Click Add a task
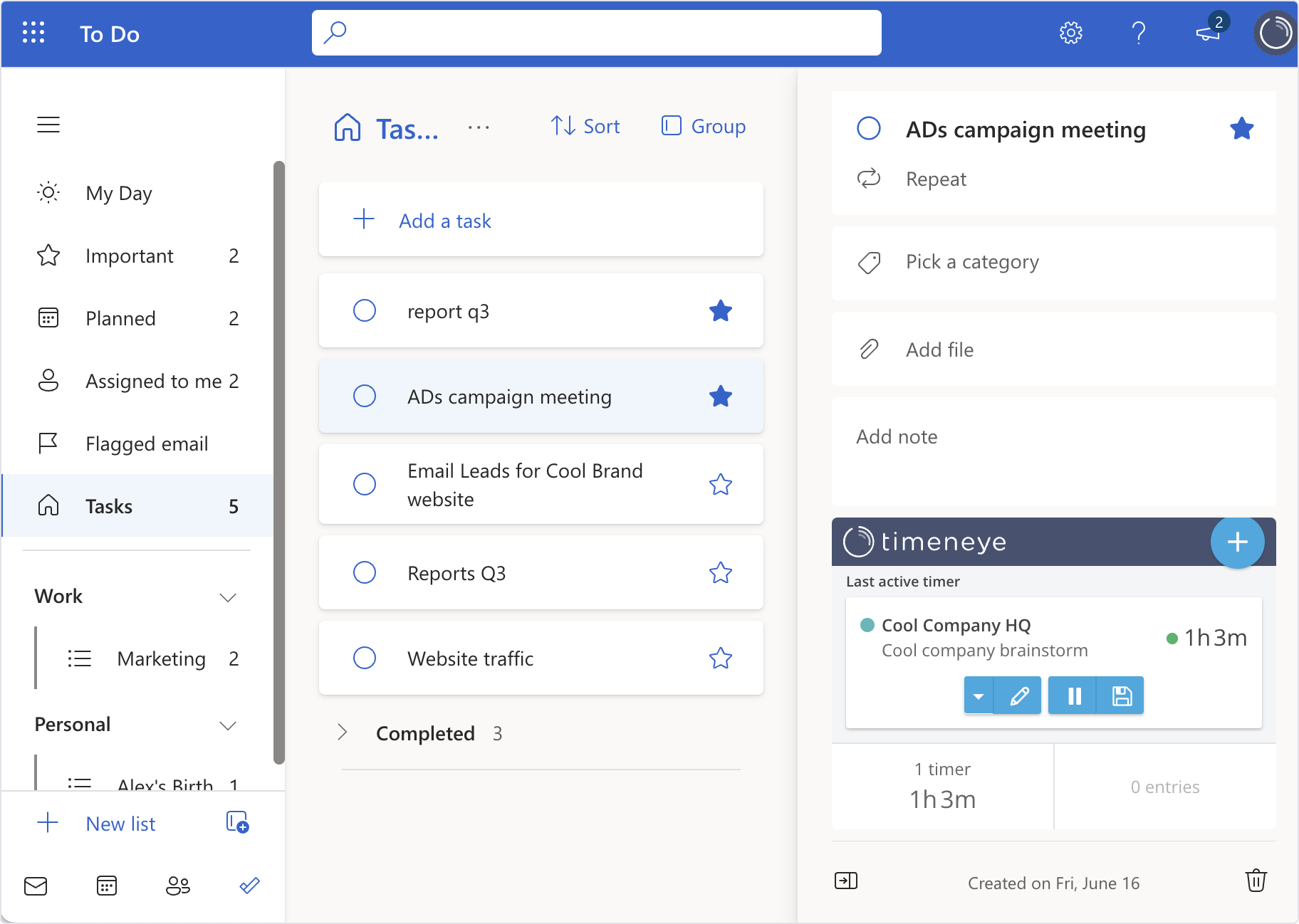This screenshot has height=924, width=1299. pyautogui.click(x=444, y=221)
